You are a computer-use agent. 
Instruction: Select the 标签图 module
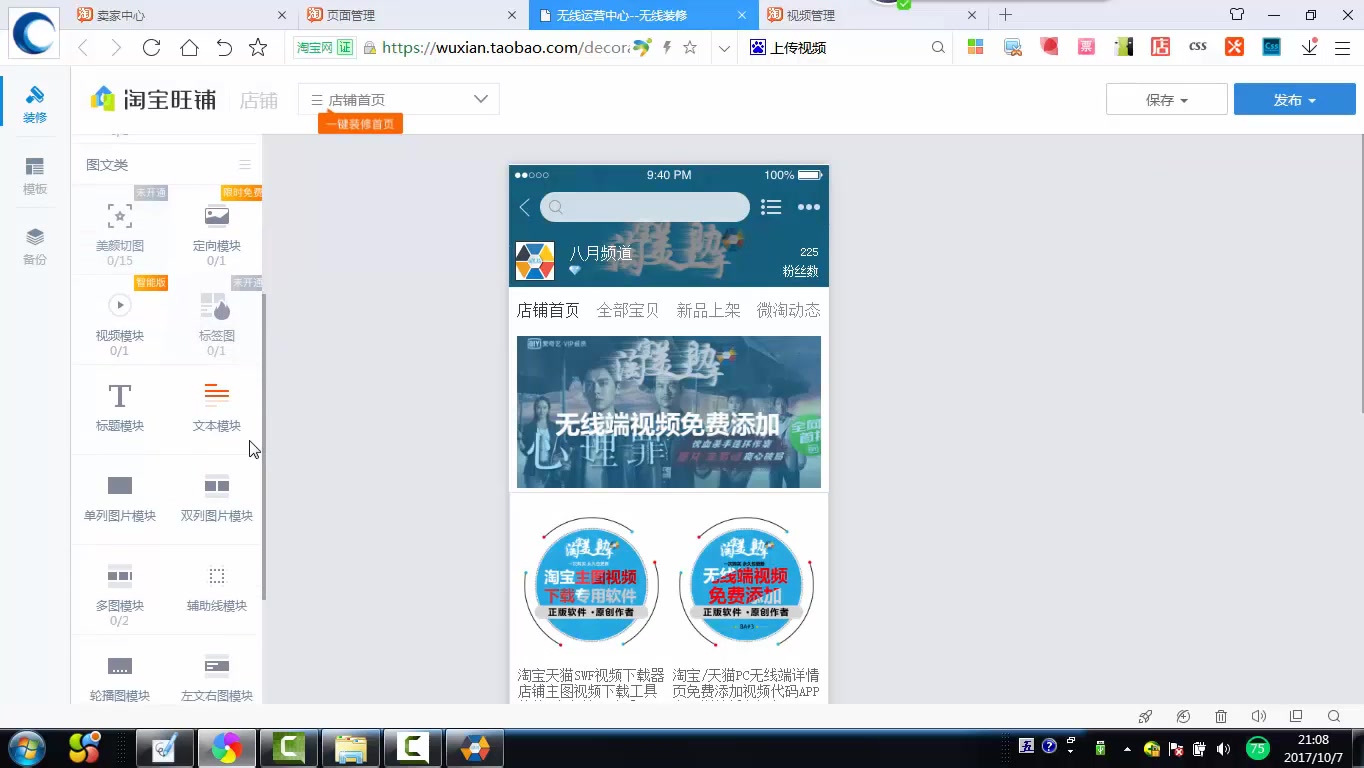[x=217, y=320]
